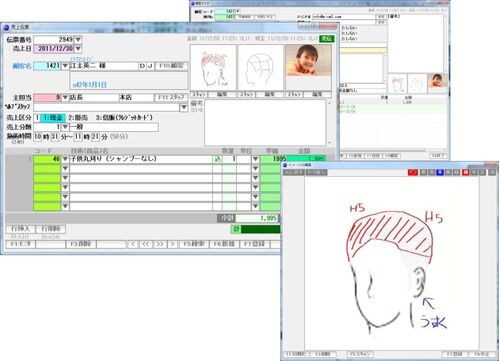Click 編集 under the haircut sketch thumbnail
This screenshot has height=361, width=500.
pos(222,95)
